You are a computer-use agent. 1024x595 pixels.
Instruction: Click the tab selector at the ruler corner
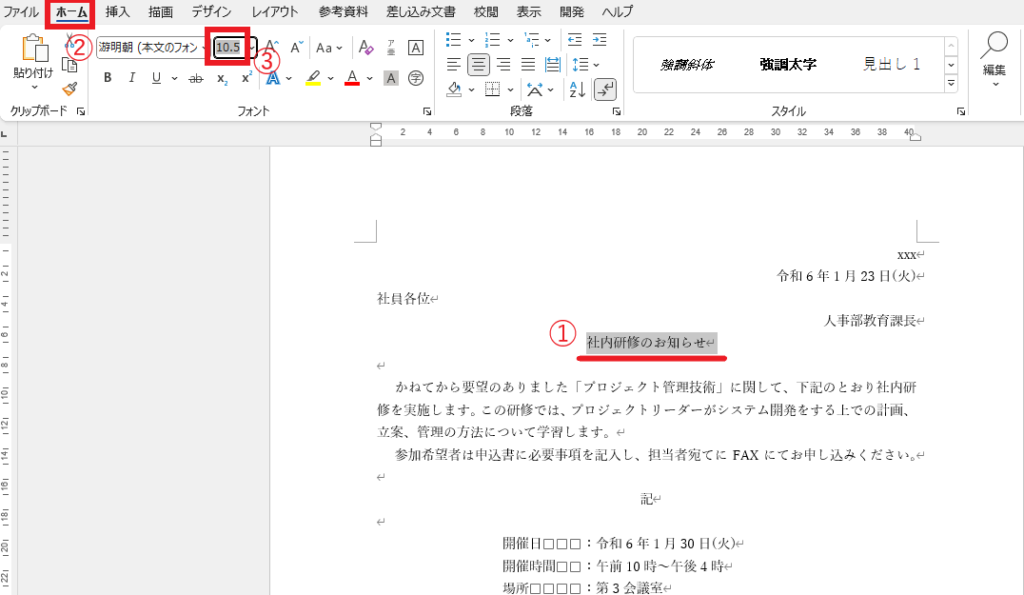point(5,134)
